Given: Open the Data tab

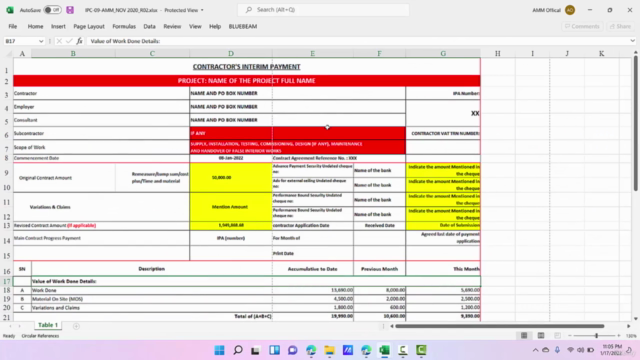Looking at the screenshot, I should [x=149, y=26].
